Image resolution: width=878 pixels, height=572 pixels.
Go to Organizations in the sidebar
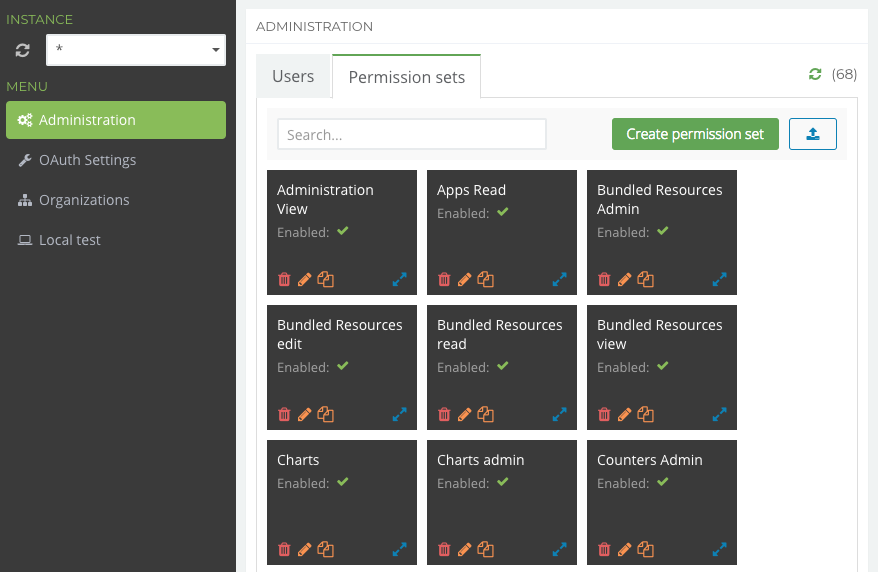coord(84,200)
